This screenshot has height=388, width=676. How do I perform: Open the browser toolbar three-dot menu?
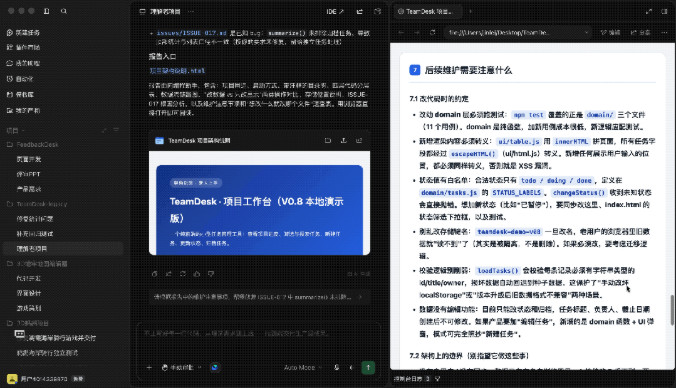pos(664,32)
